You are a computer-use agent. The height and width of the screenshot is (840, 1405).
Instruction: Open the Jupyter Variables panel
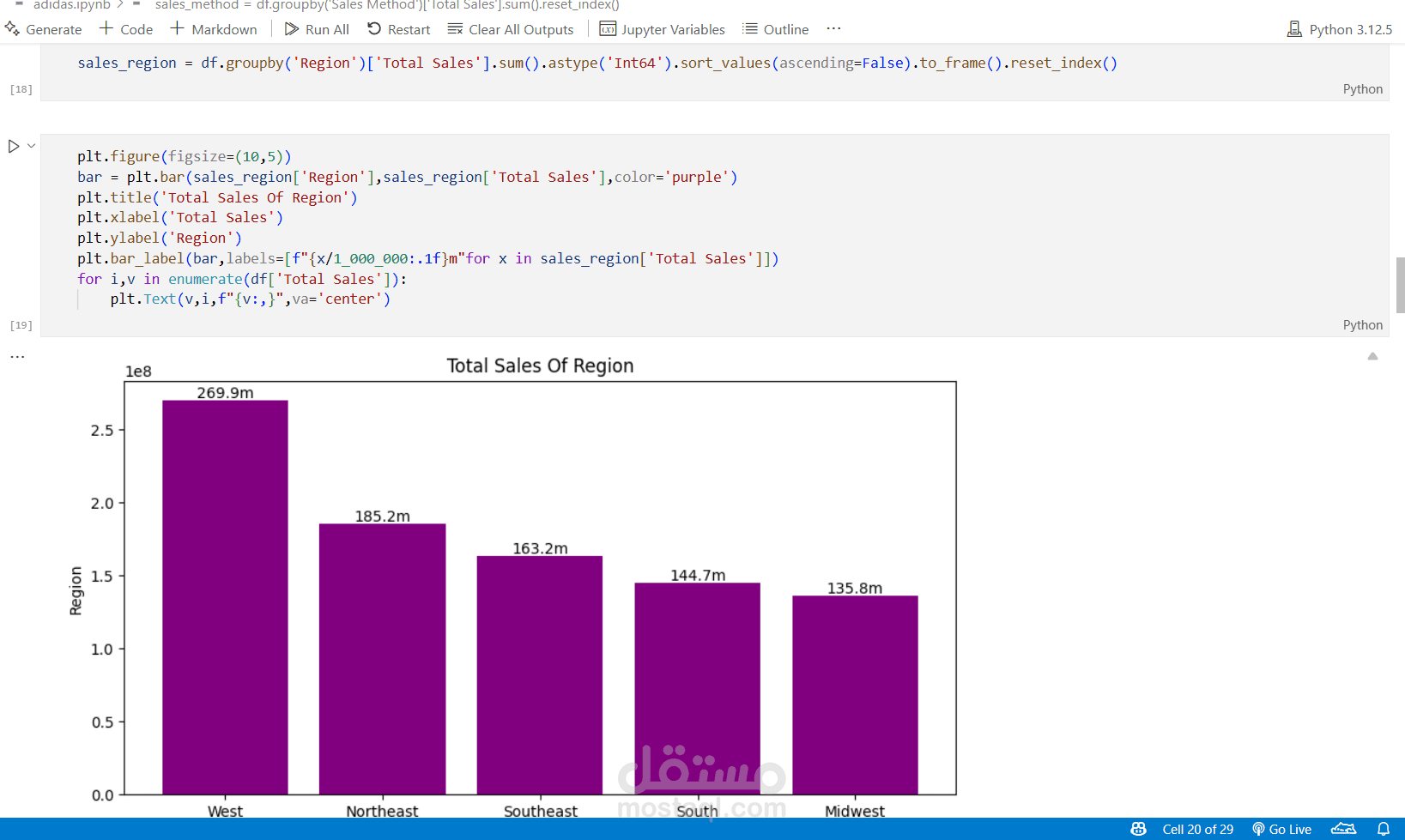(x=663, y=29)
